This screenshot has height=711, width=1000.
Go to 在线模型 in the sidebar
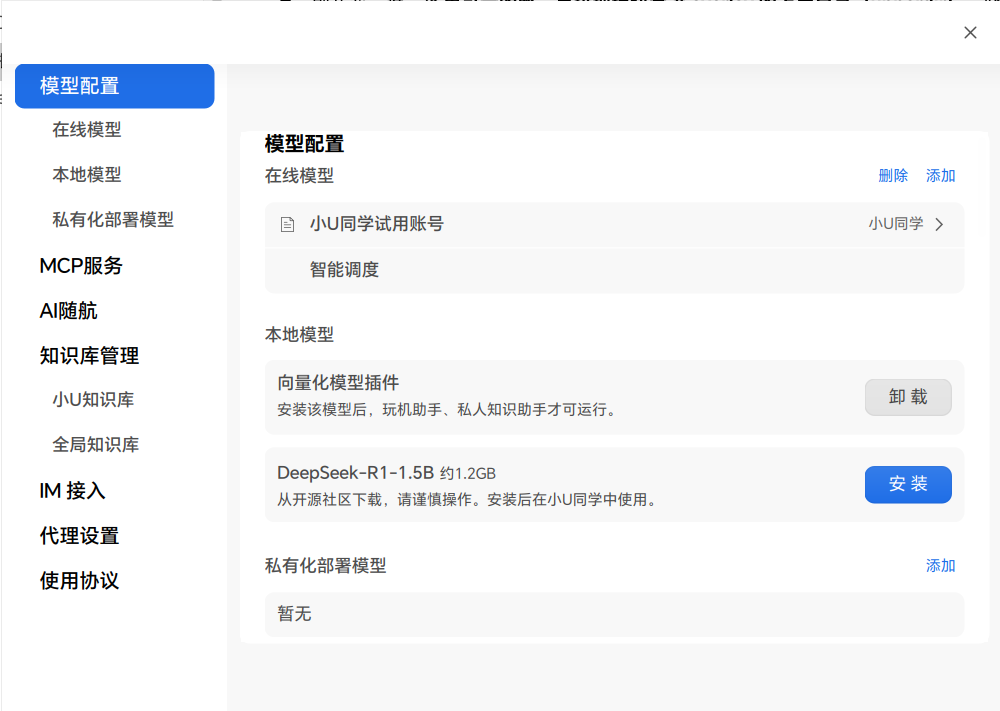[x=87, y=130]
